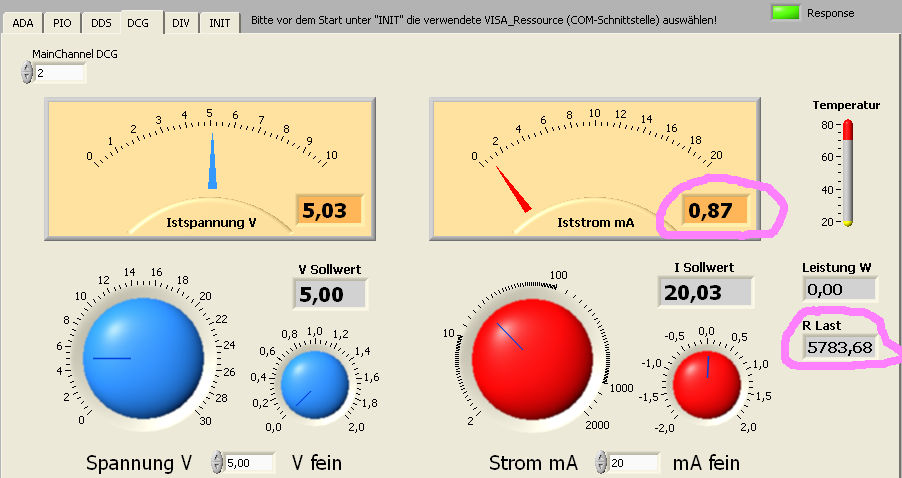Click the green Response indicator LED
The image size is (902, 478).
click(786, 12)
